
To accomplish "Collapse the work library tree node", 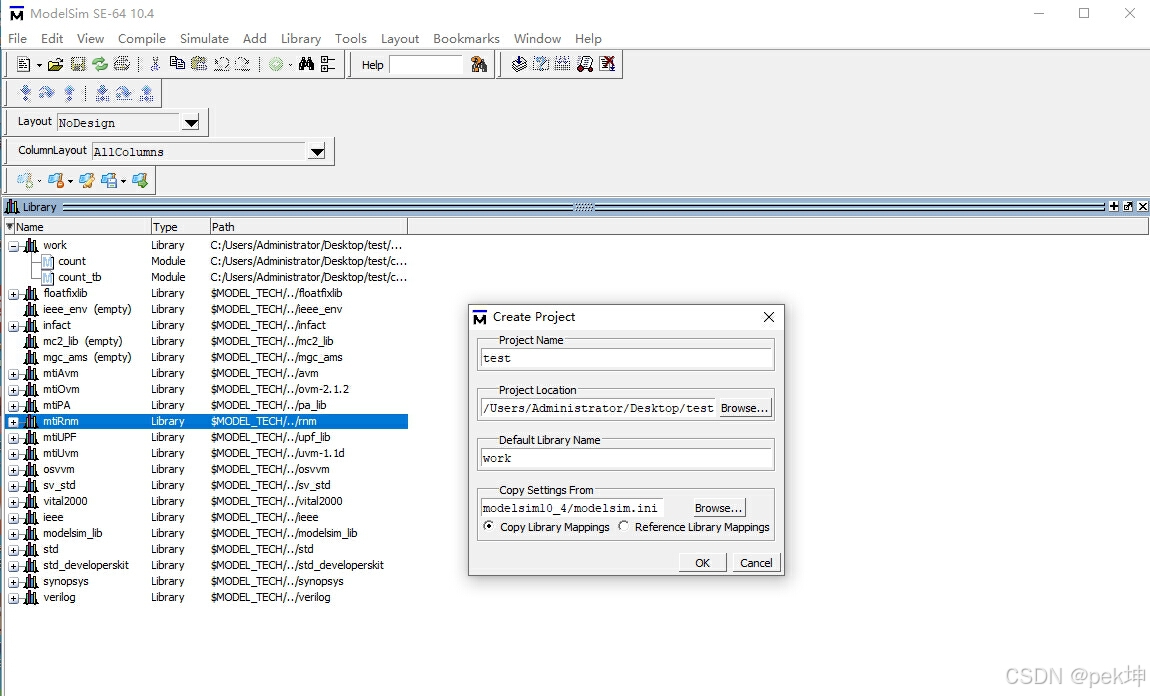I will (13, 246).
